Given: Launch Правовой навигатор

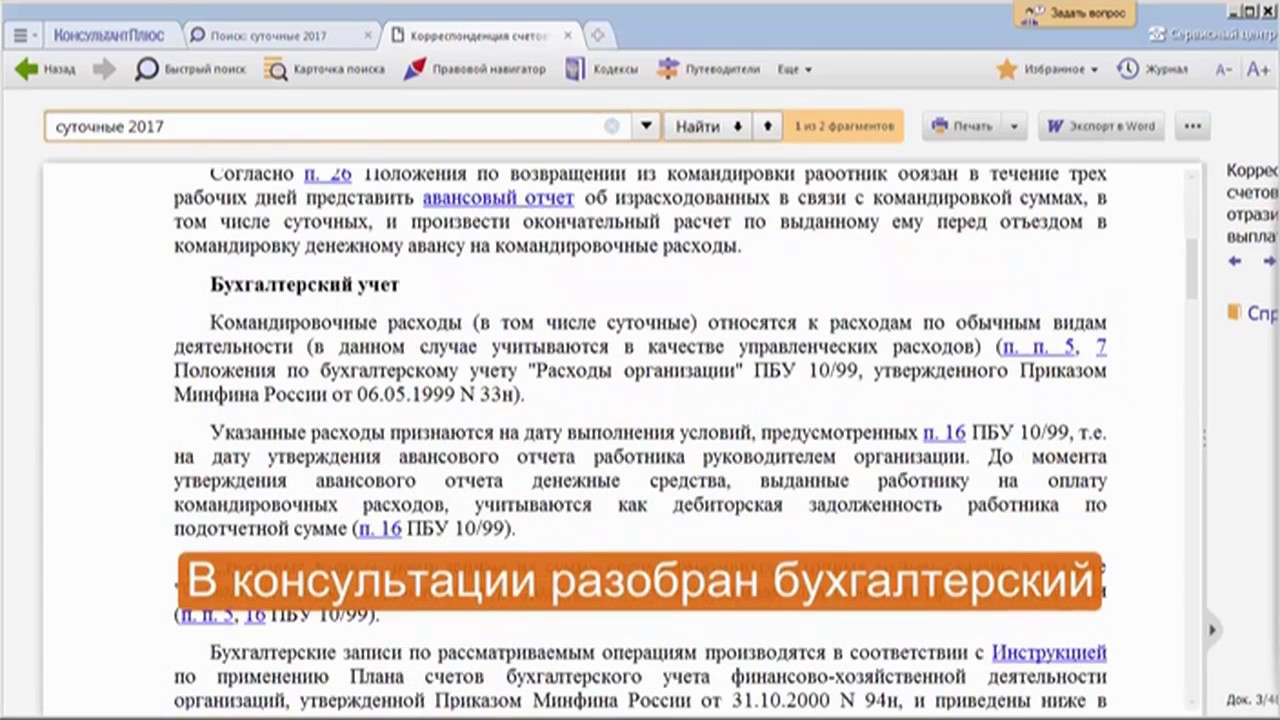Looking at the screenshot, I should 474,69.
